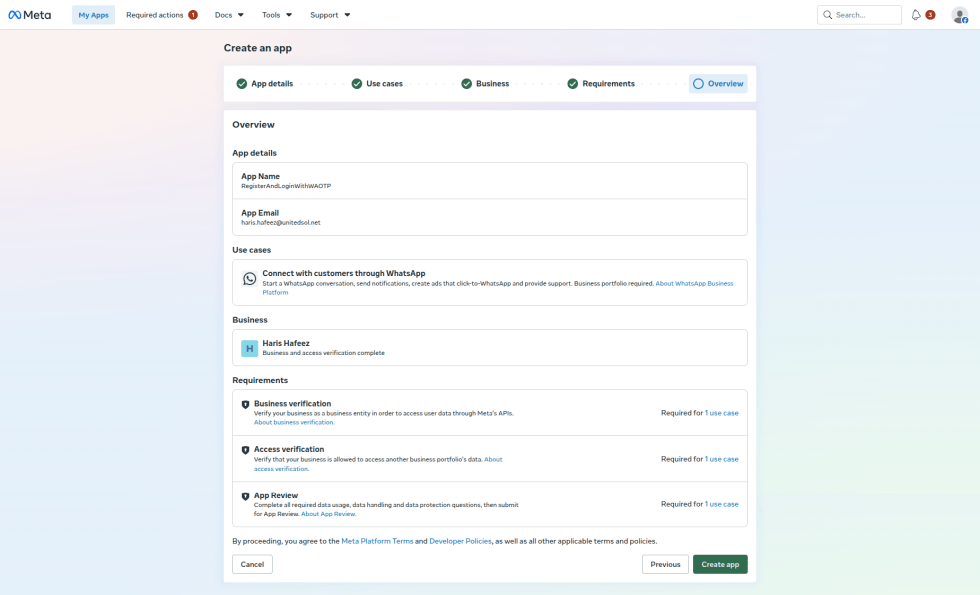
Task: Go to the Requirements step
Action: (x=601, y=84)
